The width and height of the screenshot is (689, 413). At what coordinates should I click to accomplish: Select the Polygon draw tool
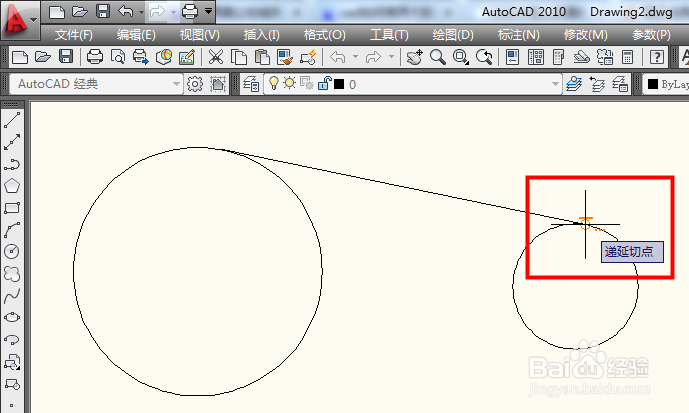pyautogui.click(x=12, y=186)
